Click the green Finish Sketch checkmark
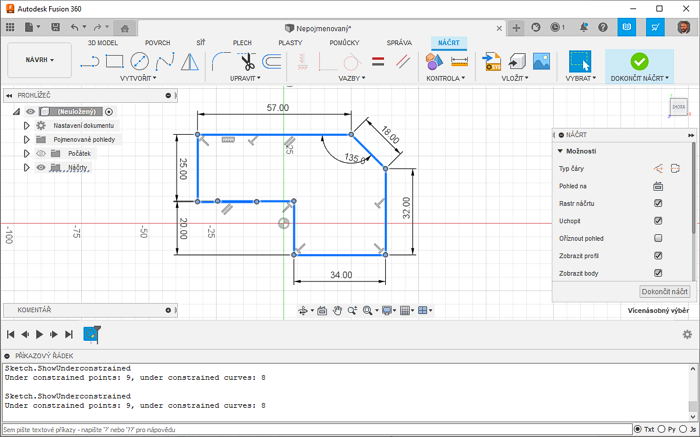This screenshot has width=700, height=437. [x=639, y=61]
